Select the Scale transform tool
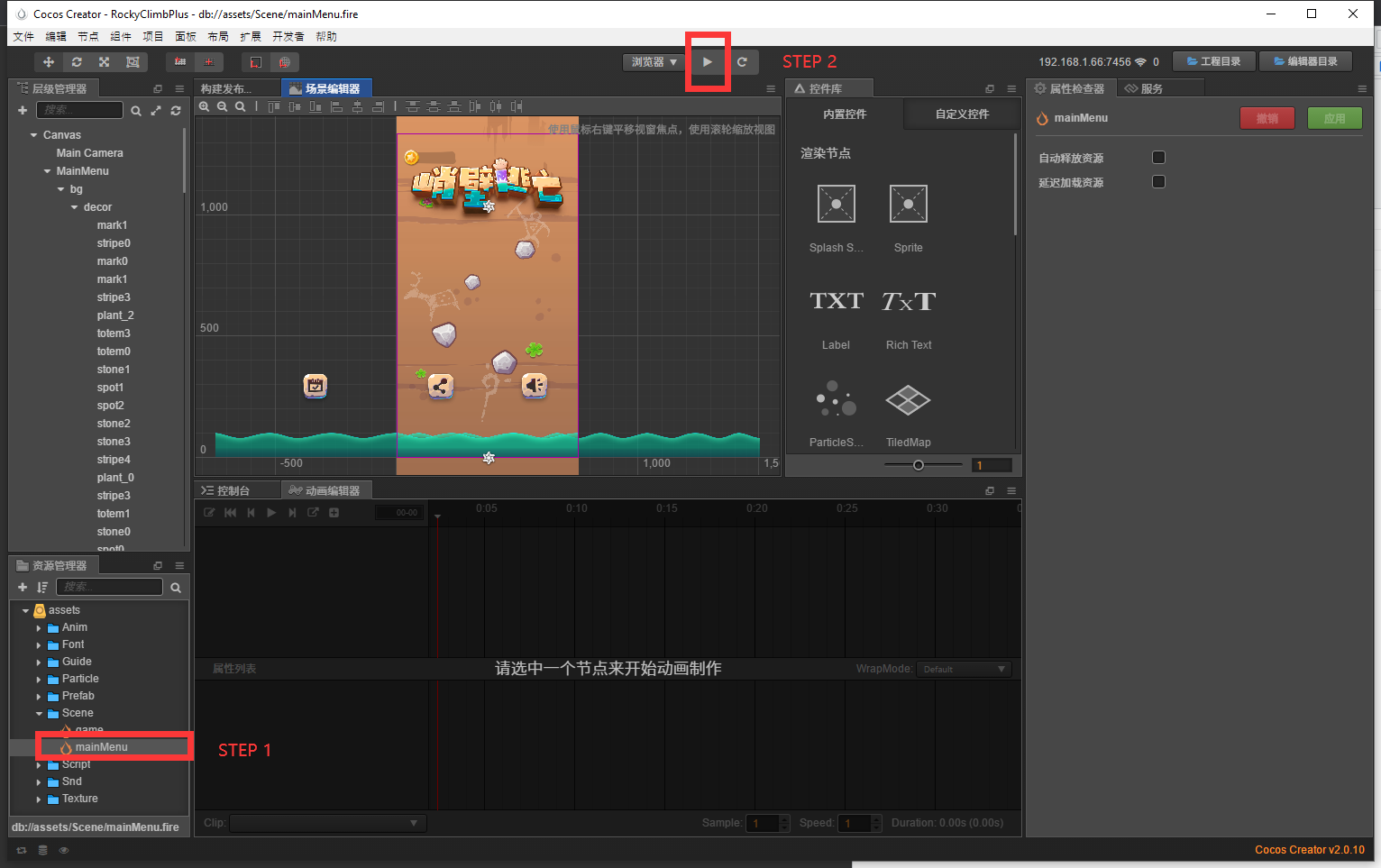 105,62
